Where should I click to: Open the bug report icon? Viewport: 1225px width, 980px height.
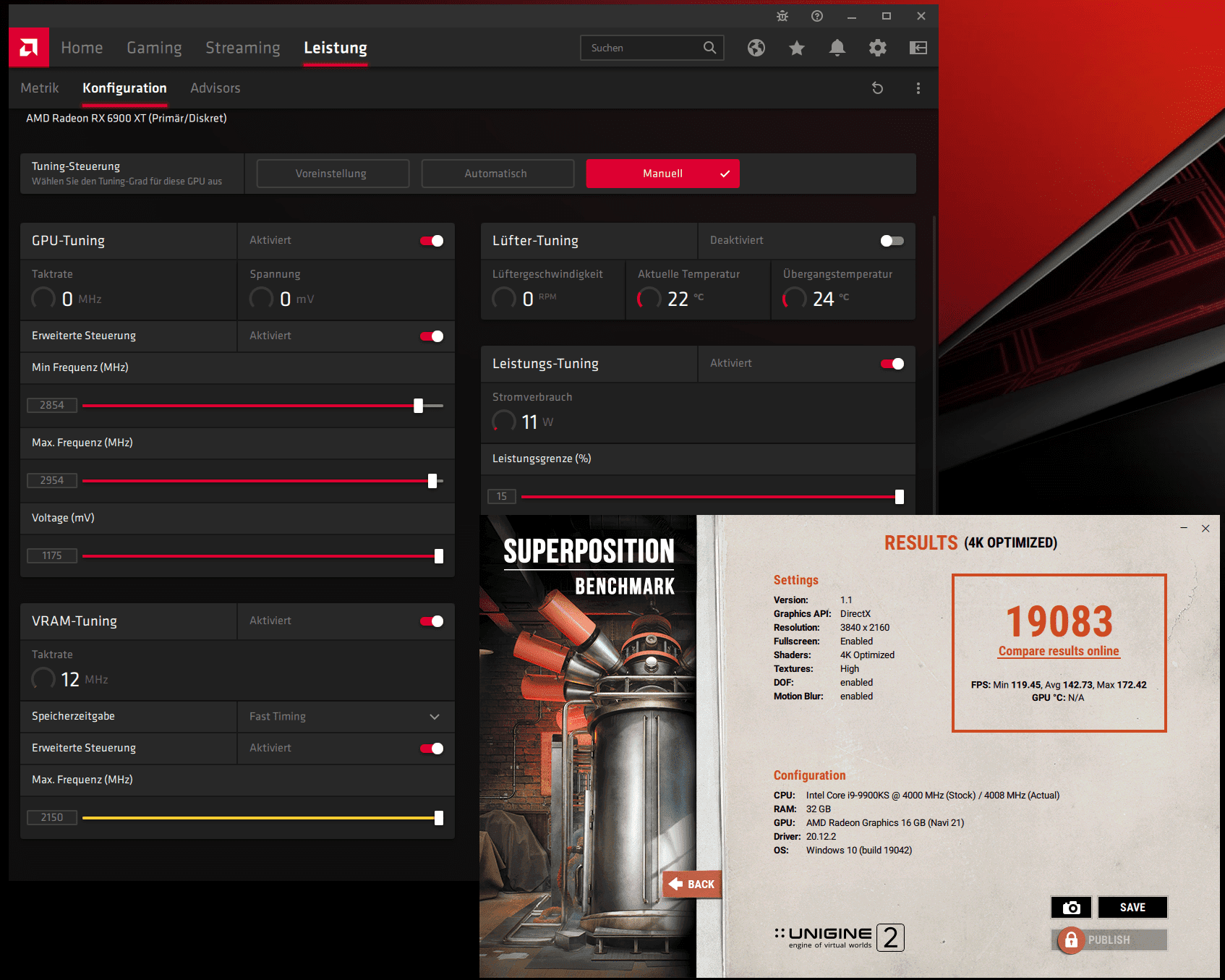tap(782, 16)
